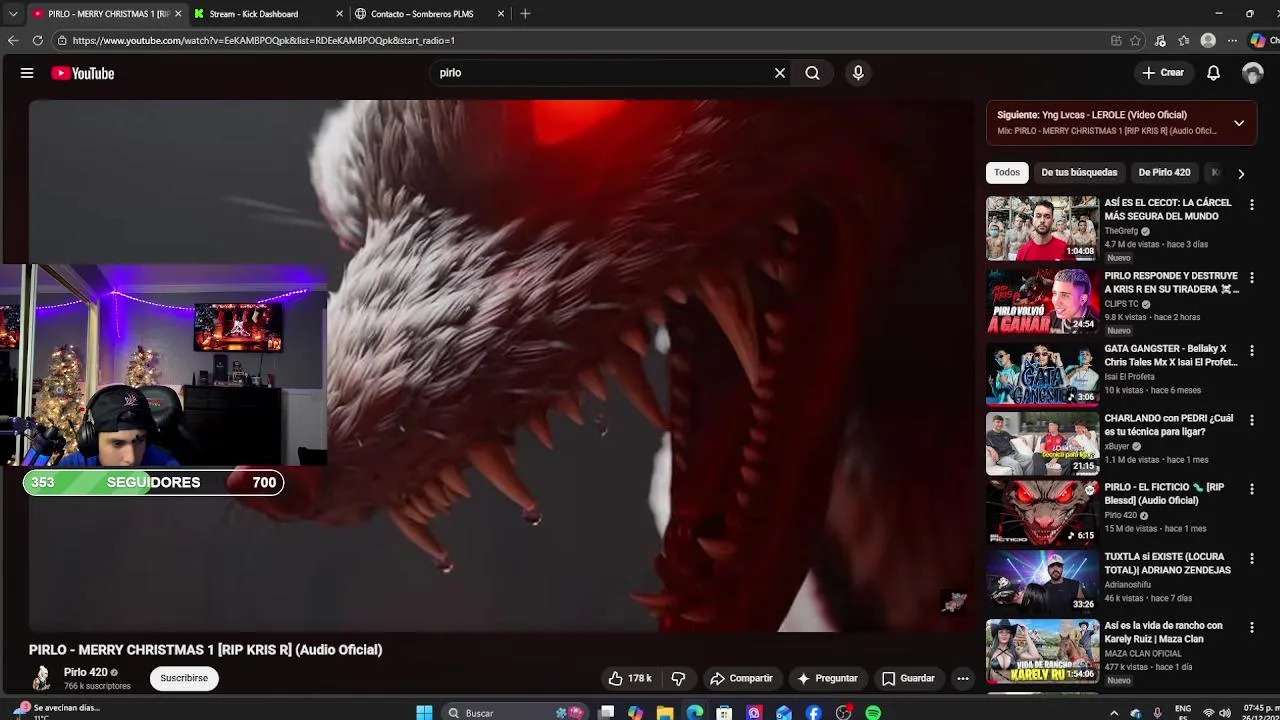Open Microsoft Store from the taskbar
Viewport: 1280px width, 720px height.
click(724, 712)
